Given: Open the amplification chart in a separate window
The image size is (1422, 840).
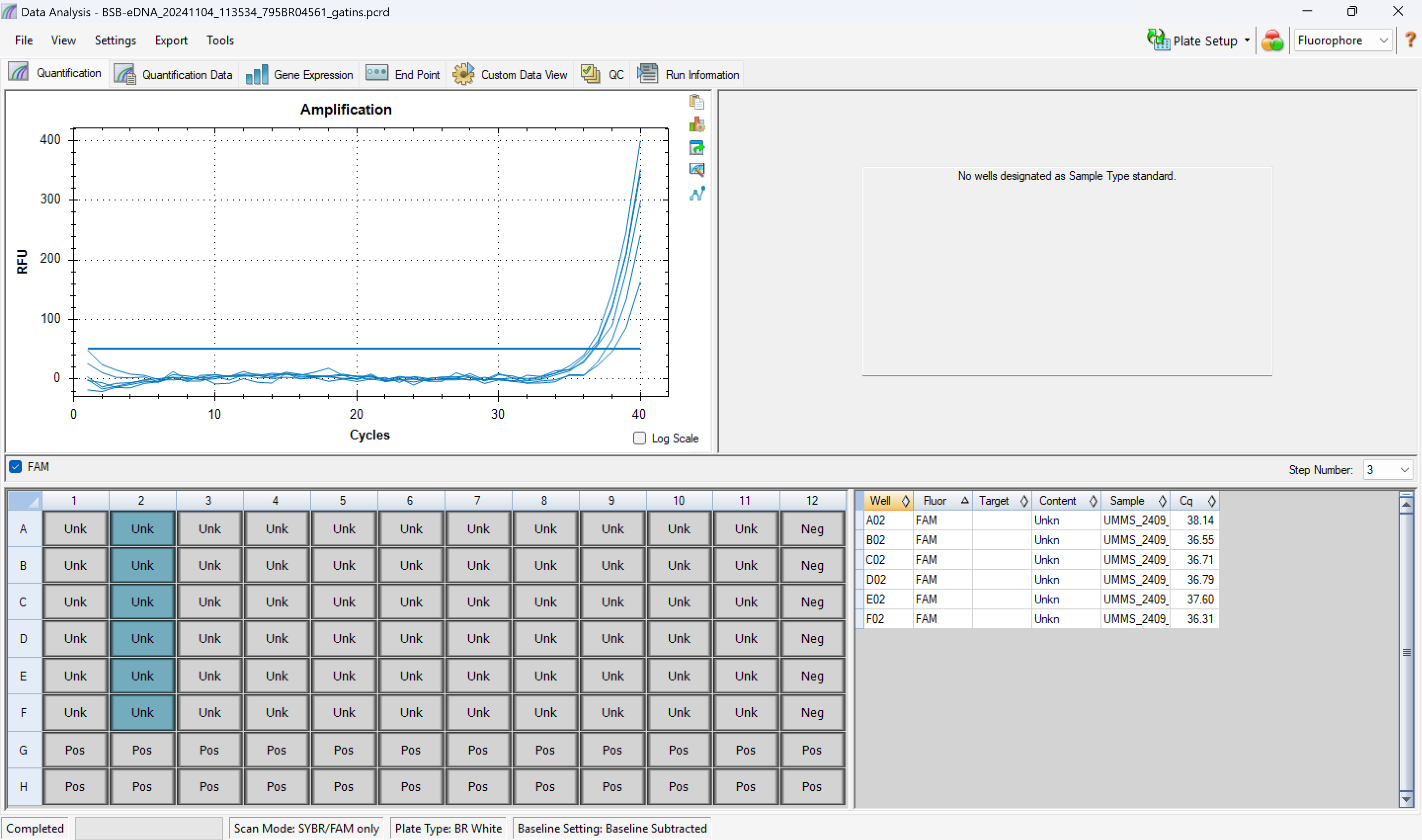Looking at the screenshot, I should (697, 148).
